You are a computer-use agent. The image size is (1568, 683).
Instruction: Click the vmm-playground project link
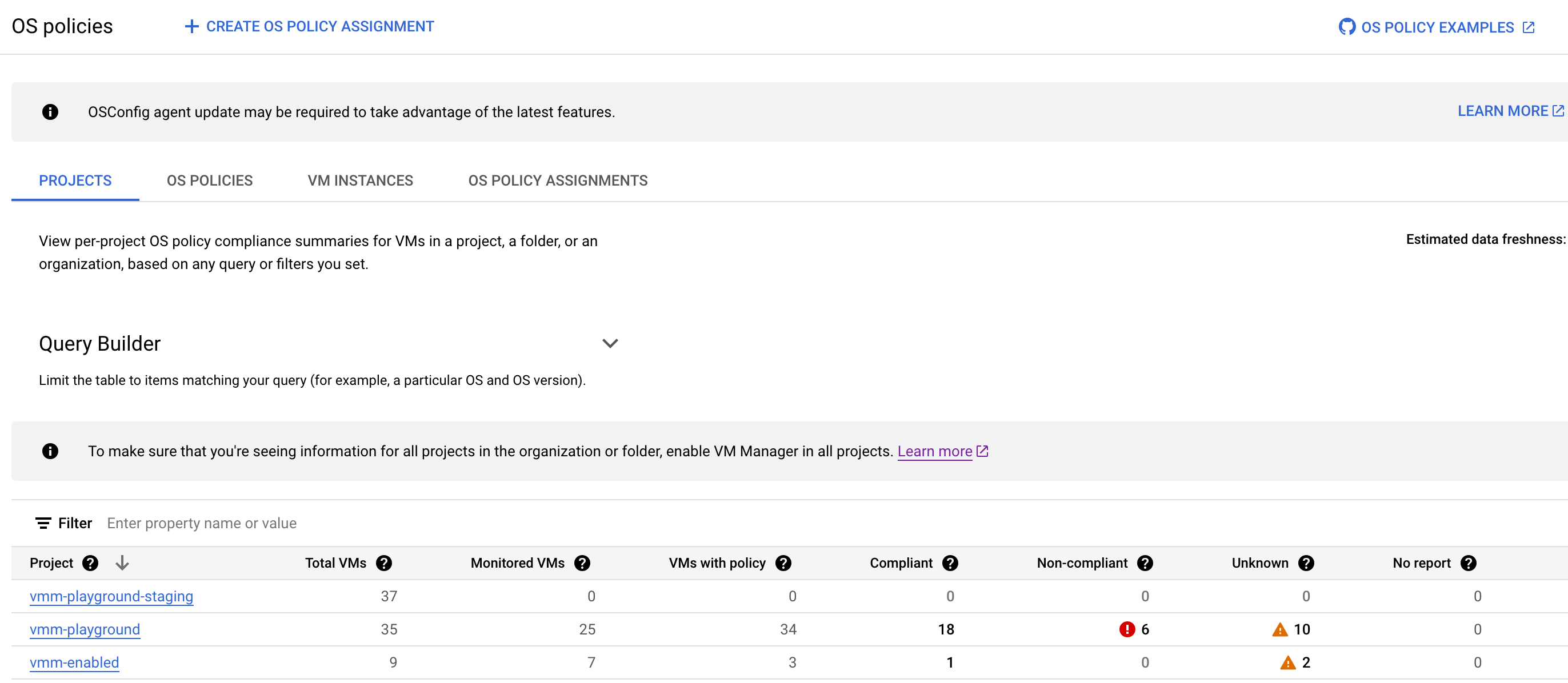(85, 629)
